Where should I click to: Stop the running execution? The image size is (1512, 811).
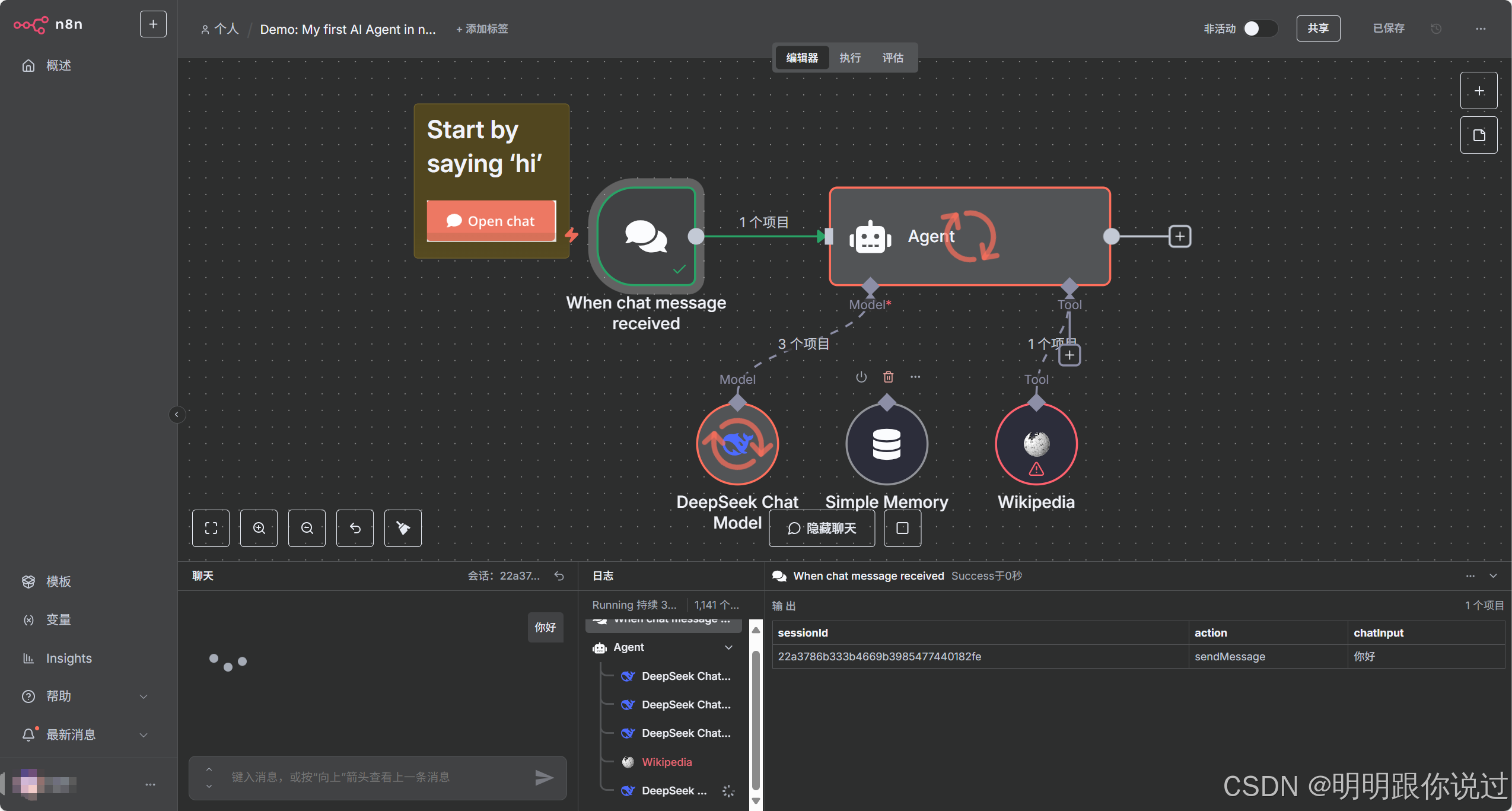click(x=902, y=528)
